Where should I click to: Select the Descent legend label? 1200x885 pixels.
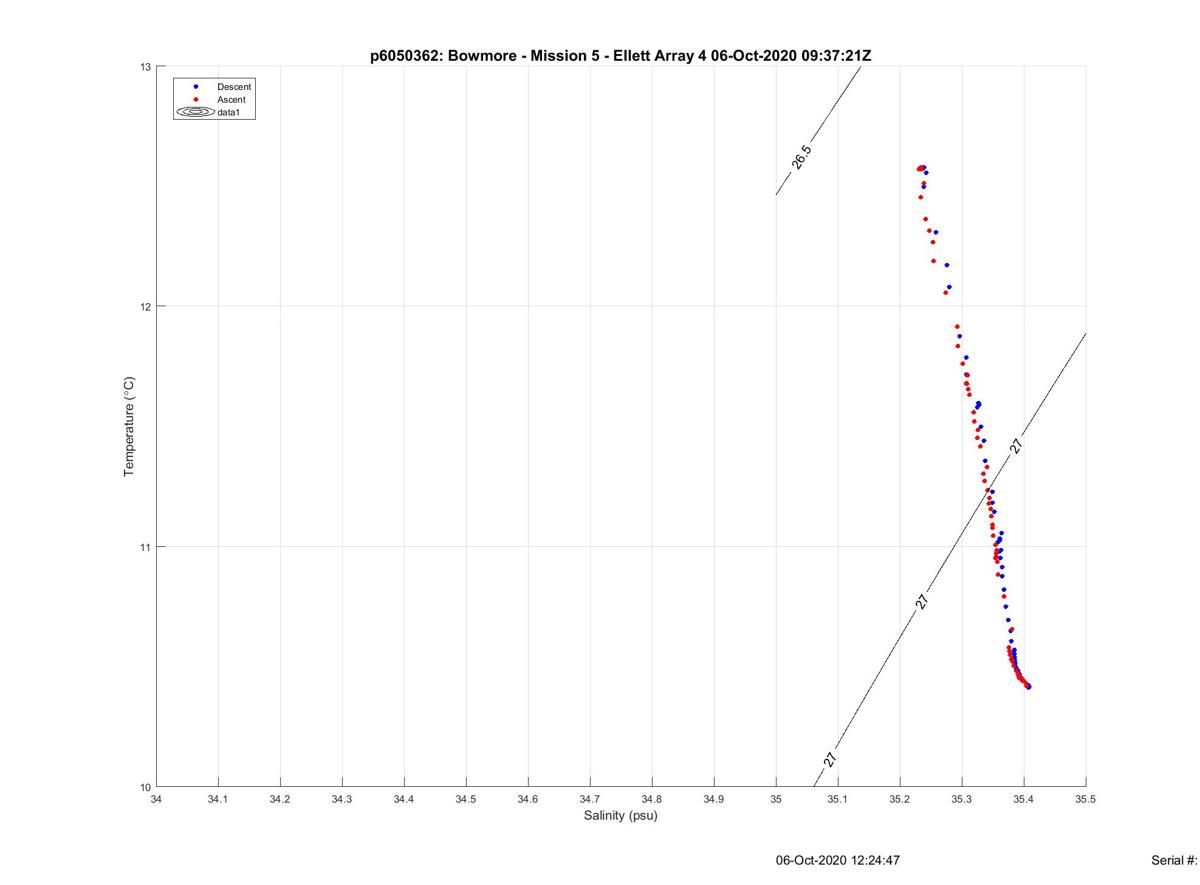[x=234, y=87]
